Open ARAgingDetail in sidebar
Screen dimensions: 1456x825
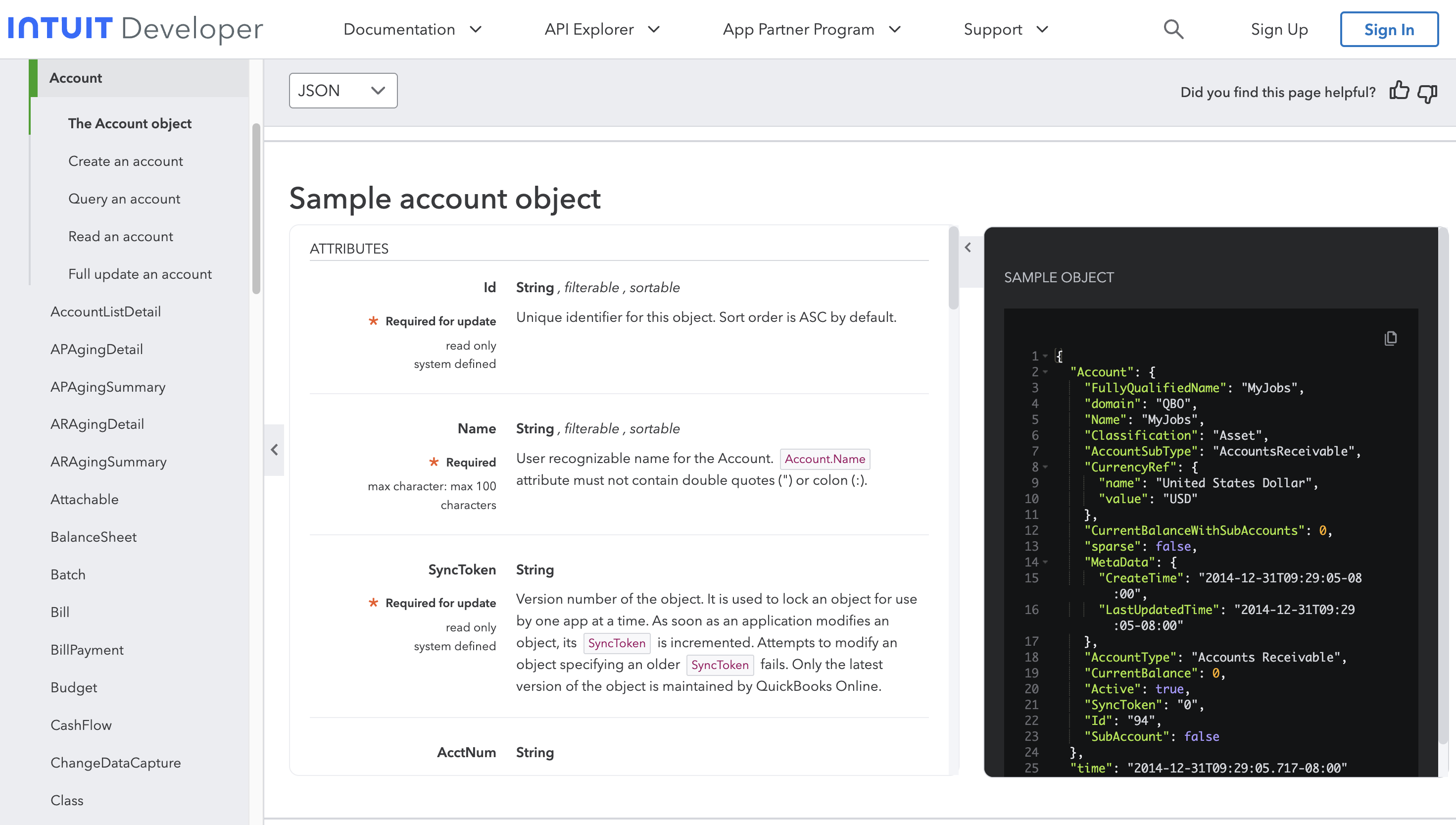[97, 424]
